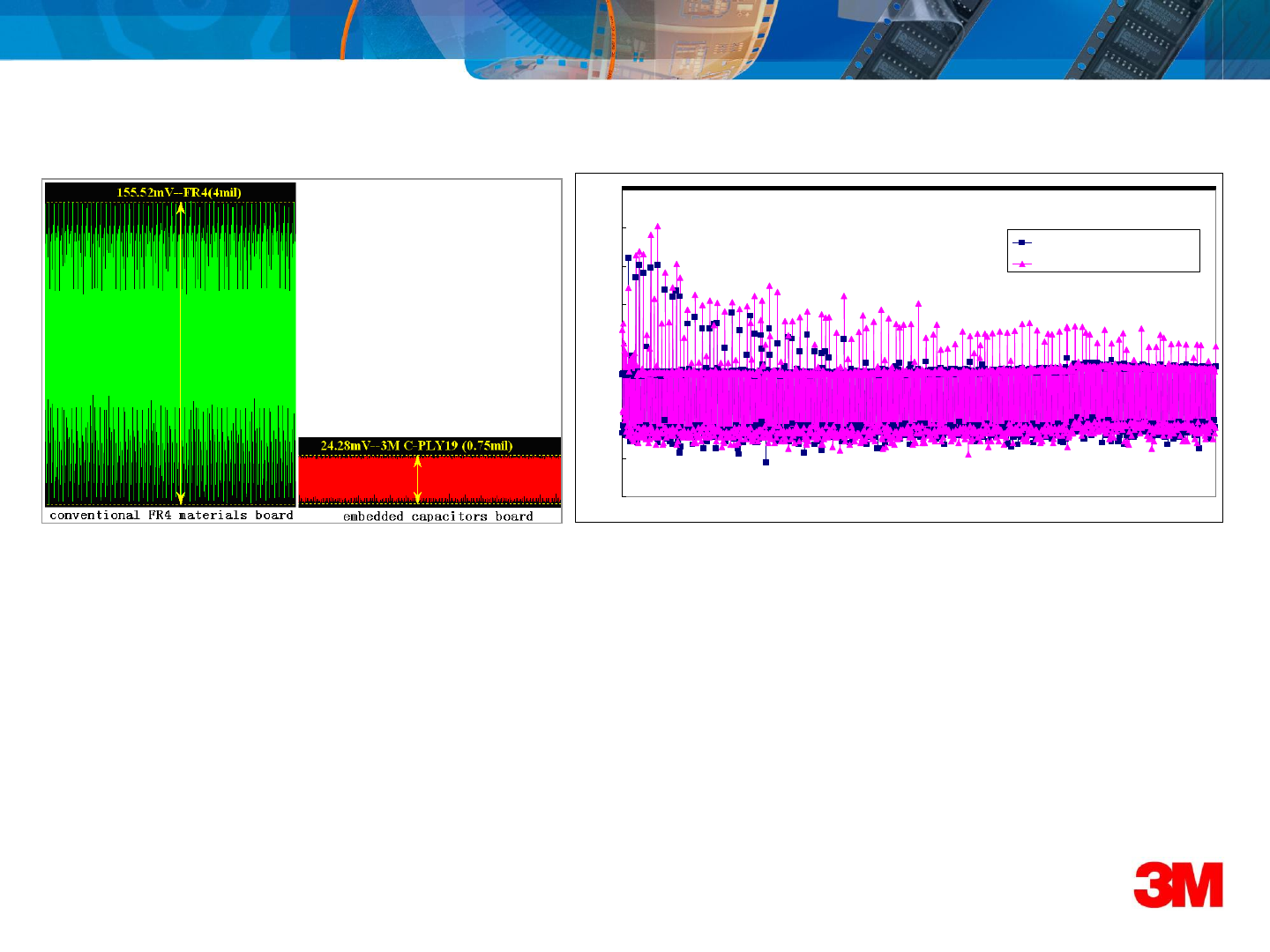This screenshot has width=1270, height=952.
Task: Click the dense magenta data band in chart
Action: [917, 397]
